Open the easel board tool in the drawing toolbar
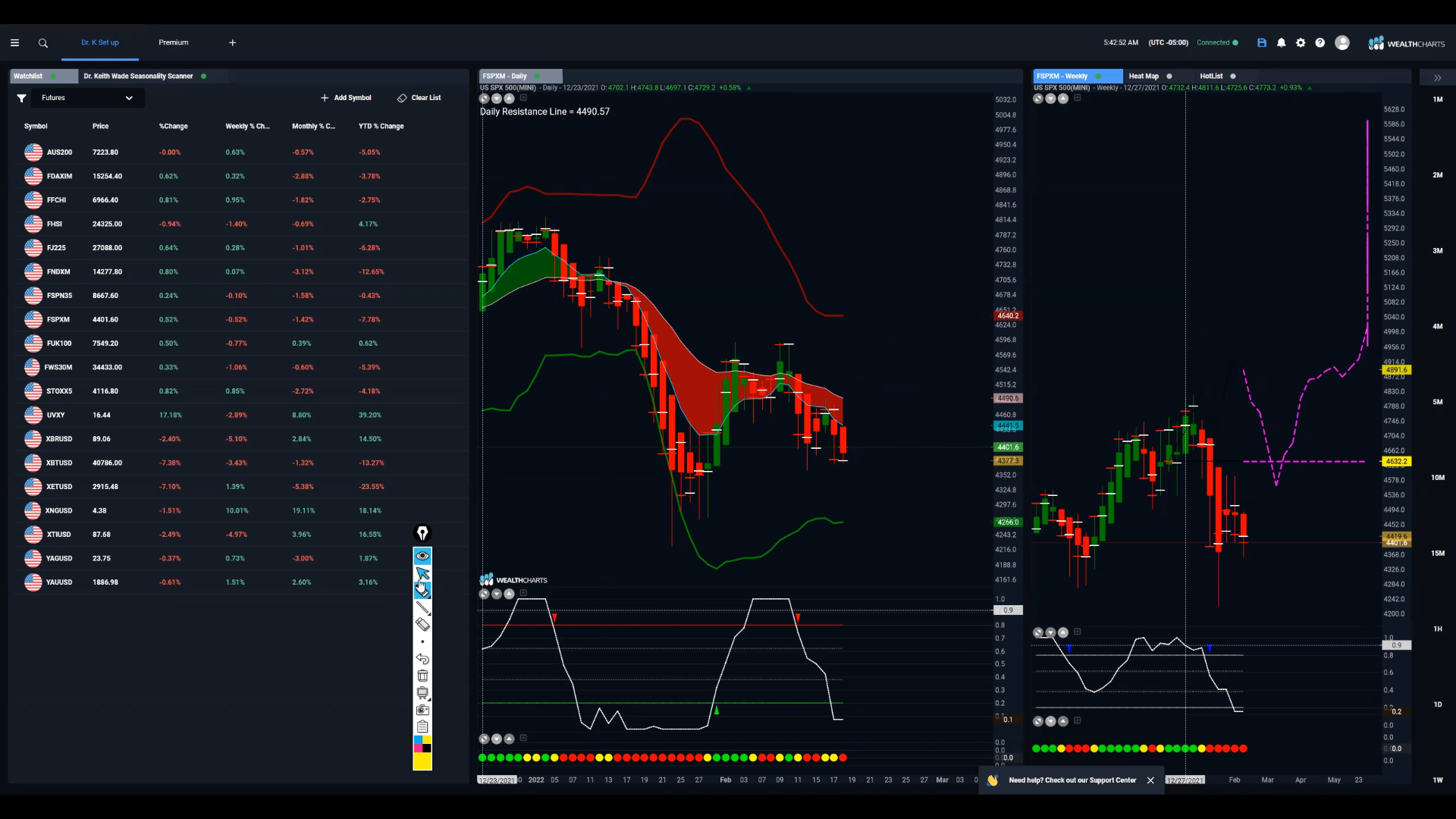This screenshot has width=1456, height=819. click(x=422, y=693)
